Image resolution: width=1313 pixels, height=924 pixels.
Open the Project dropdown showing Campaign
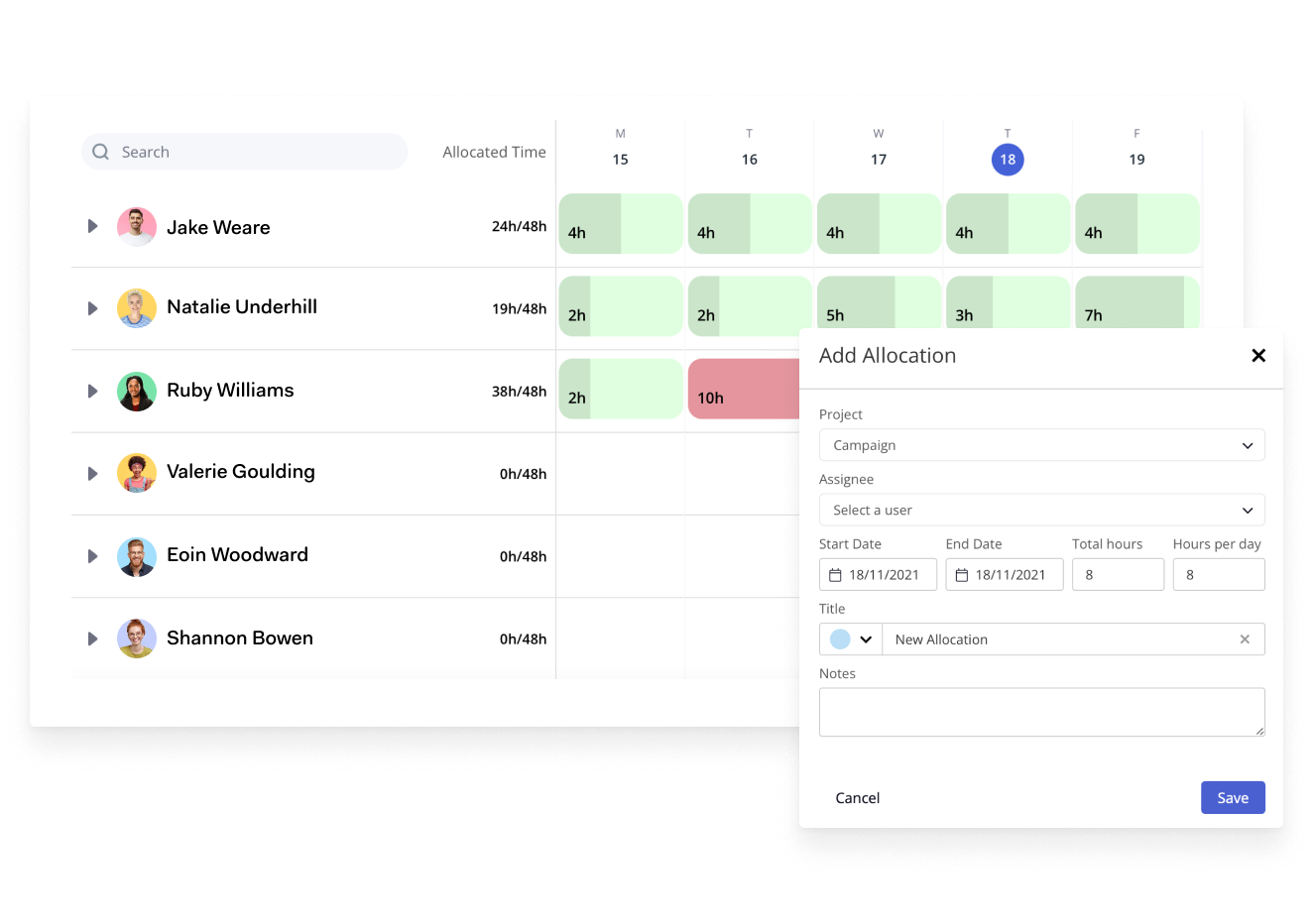(1041, 445)
